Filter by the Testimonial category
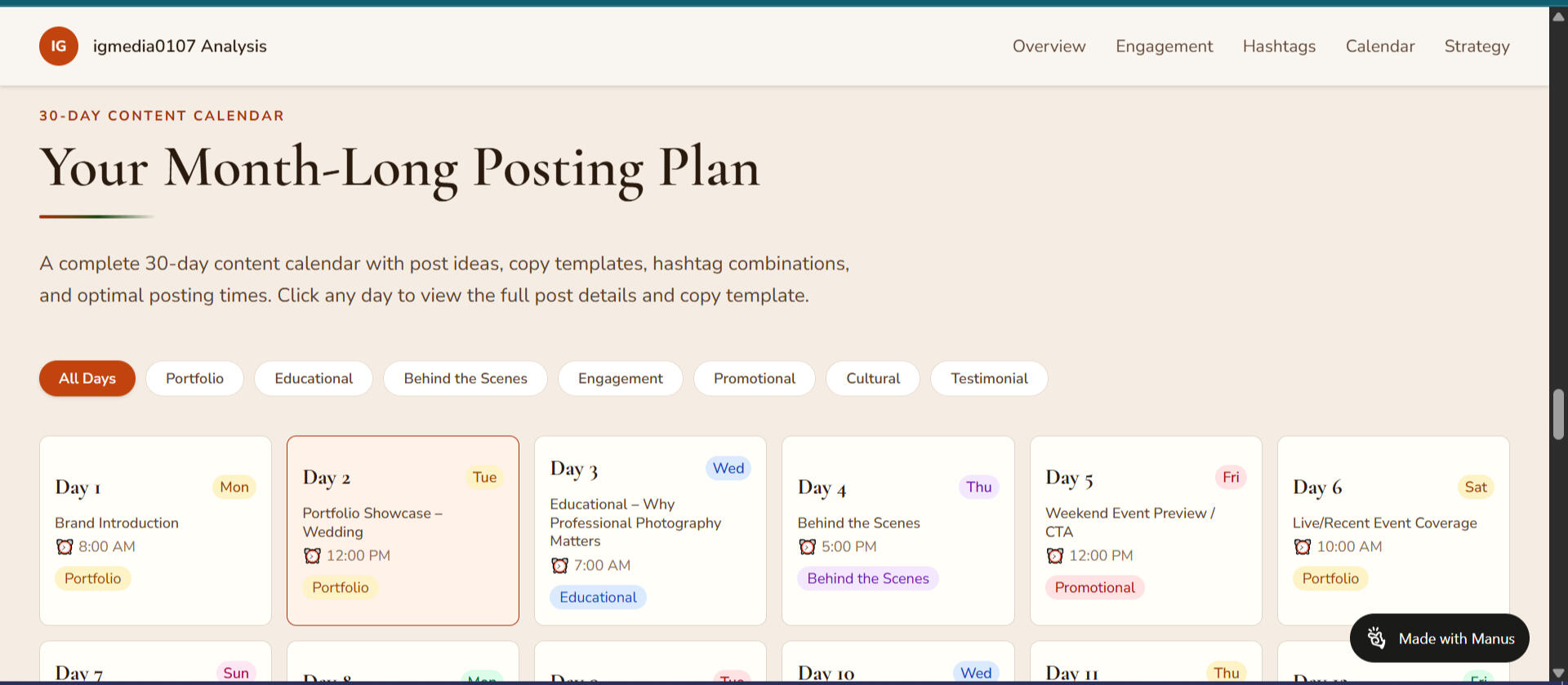This screenshot has width=1568, height=685. pos(989,379)
